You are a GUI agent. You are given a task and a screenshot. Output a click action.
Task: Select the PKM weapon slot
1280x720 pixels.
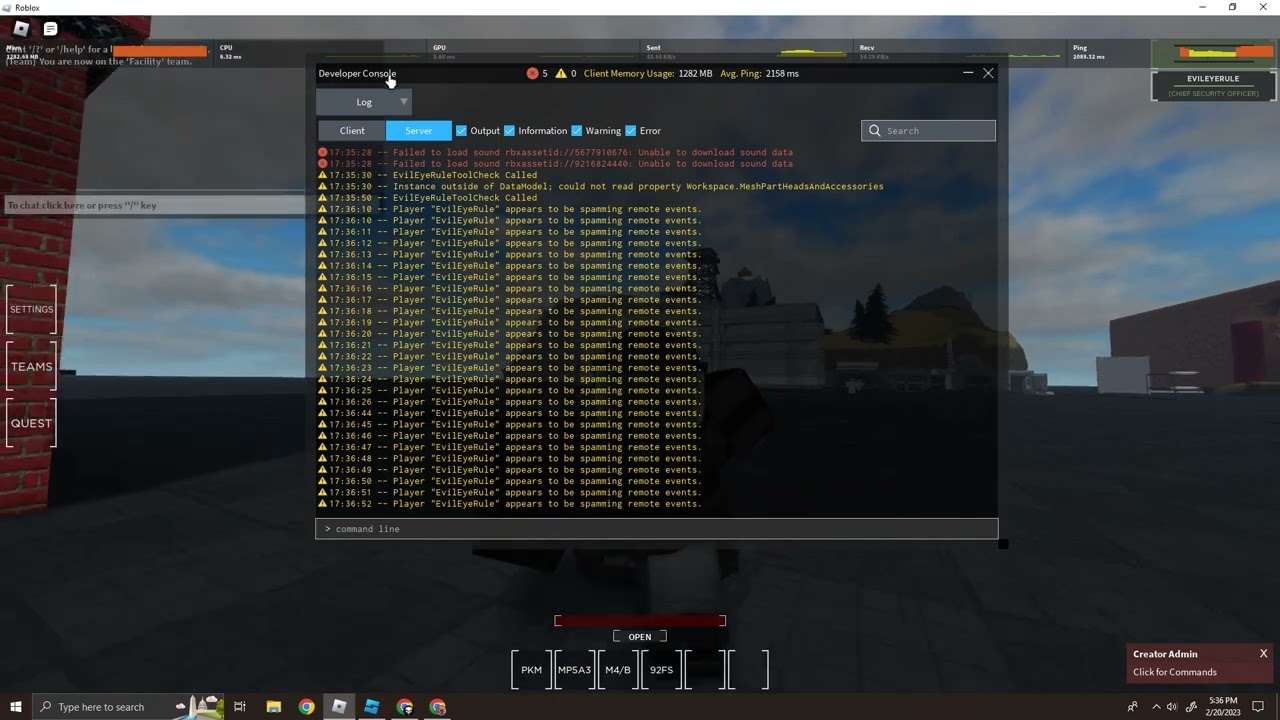531,670
